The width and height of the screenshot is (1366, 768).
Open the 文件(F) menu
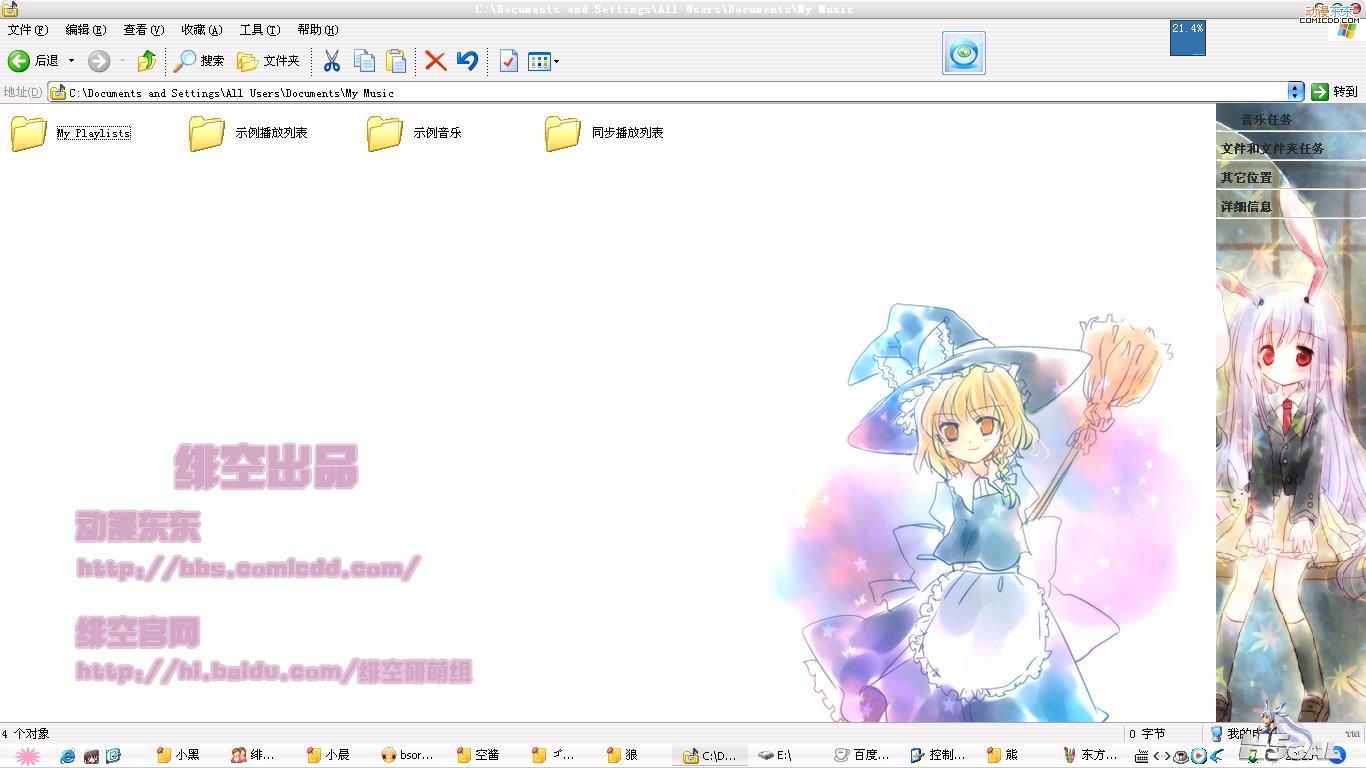pyautogui.click(x=28, y=30)
